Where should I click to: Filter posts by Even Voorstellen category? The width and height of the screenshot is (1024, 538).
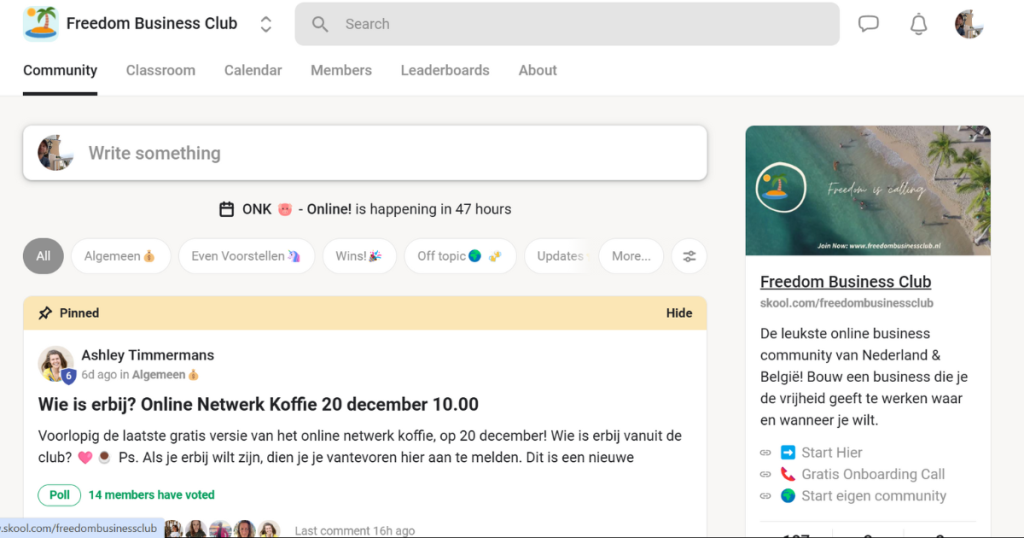pos(246,256)
